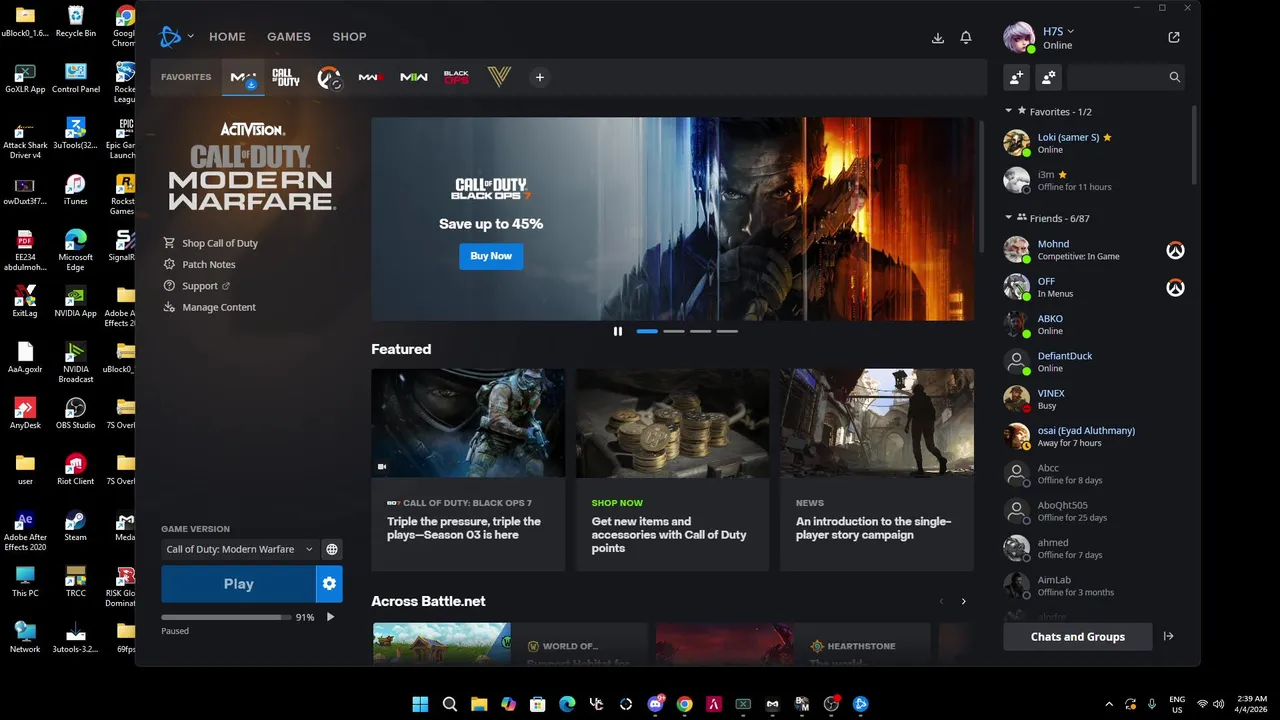Viewport: 1280px width, 720px height.
Task: Click the Play button
Action: point(238,584)
